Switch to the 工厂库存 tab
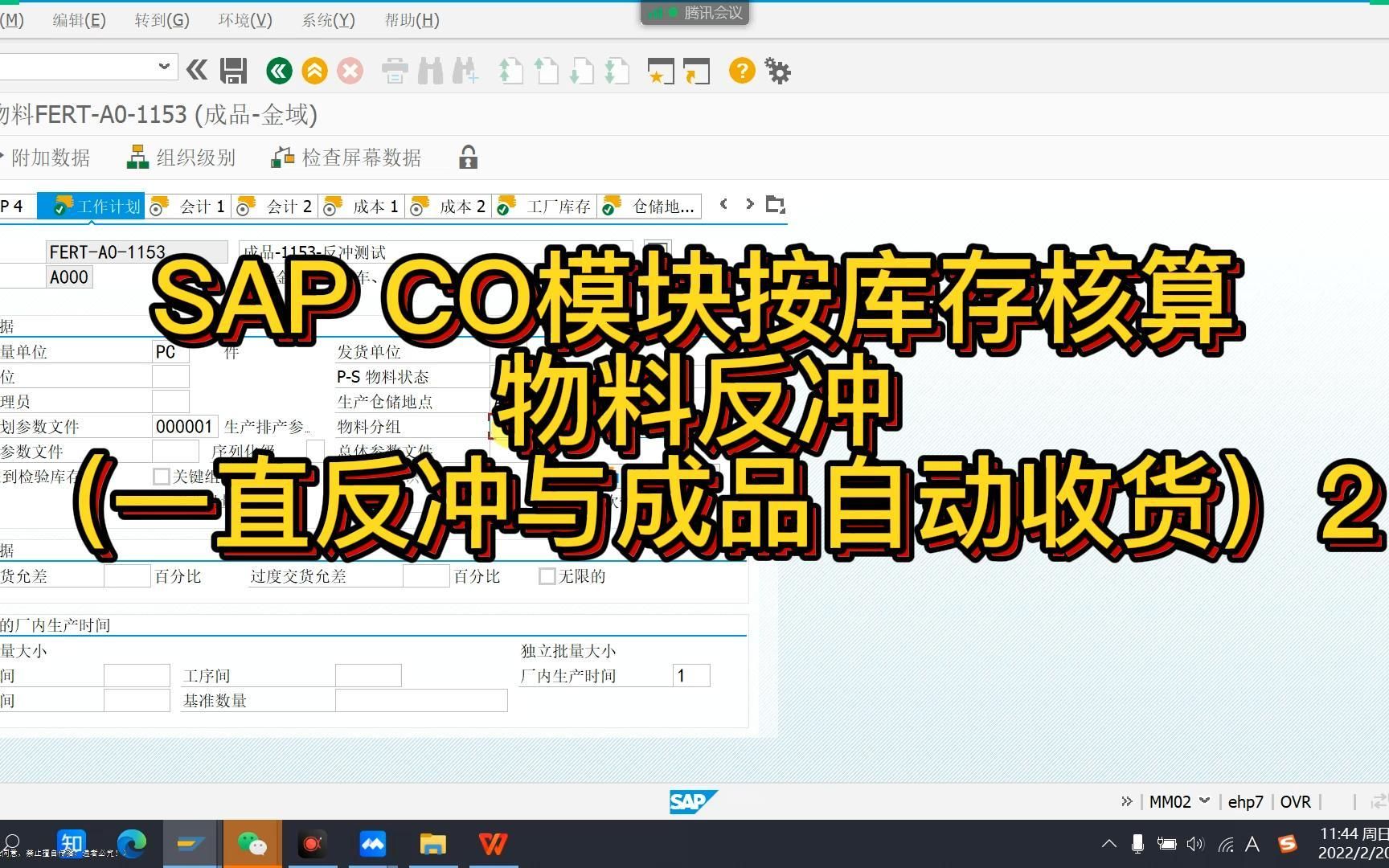The width and height of the screenshot is (1389, 868). click(x=544, y=207)
